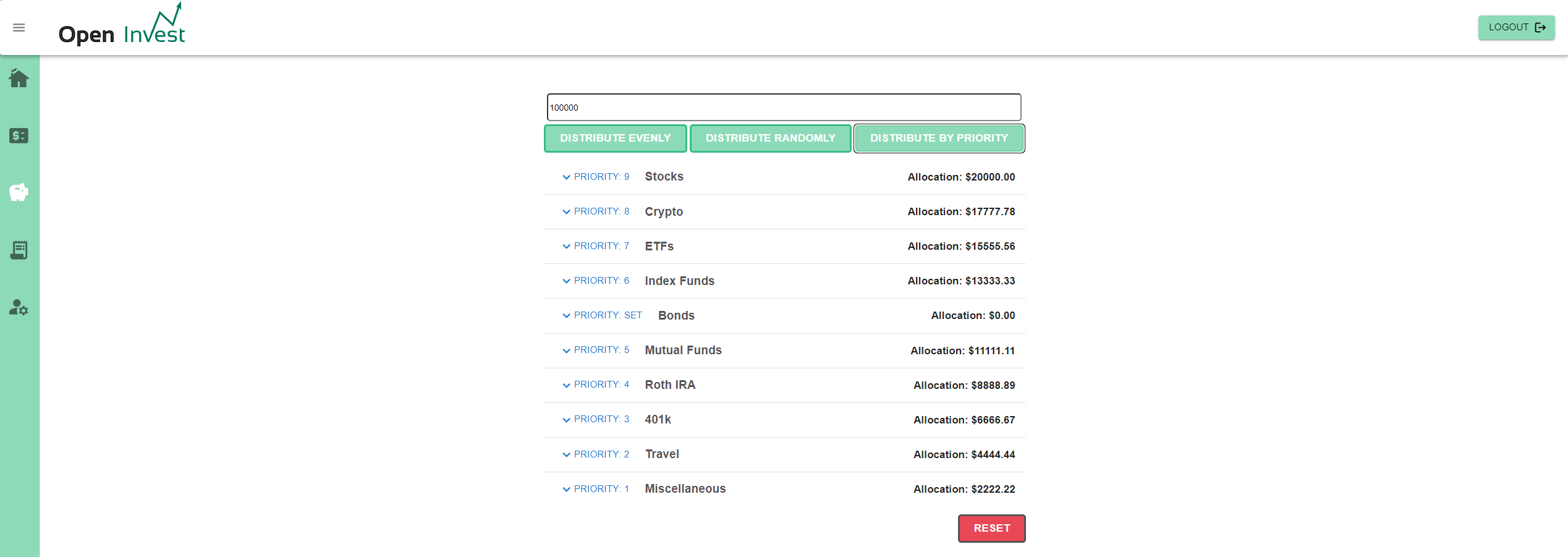Open the PRIORITY: 7 dropdown for ETFs
This screenshot has height=557, width=1568.
[596, 246]
